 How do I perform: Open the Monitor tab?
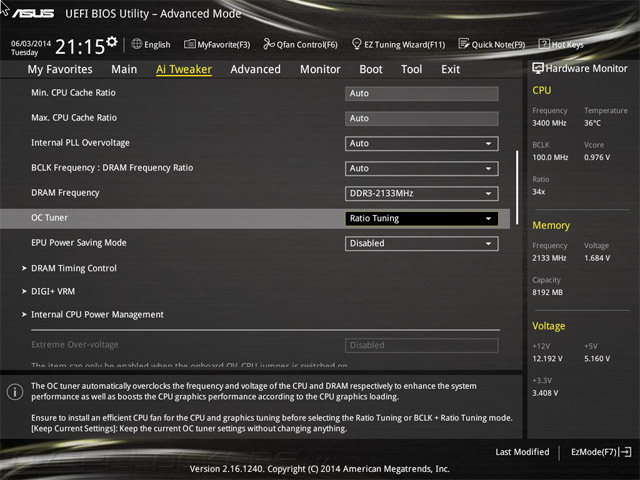[x=320, y=69]
